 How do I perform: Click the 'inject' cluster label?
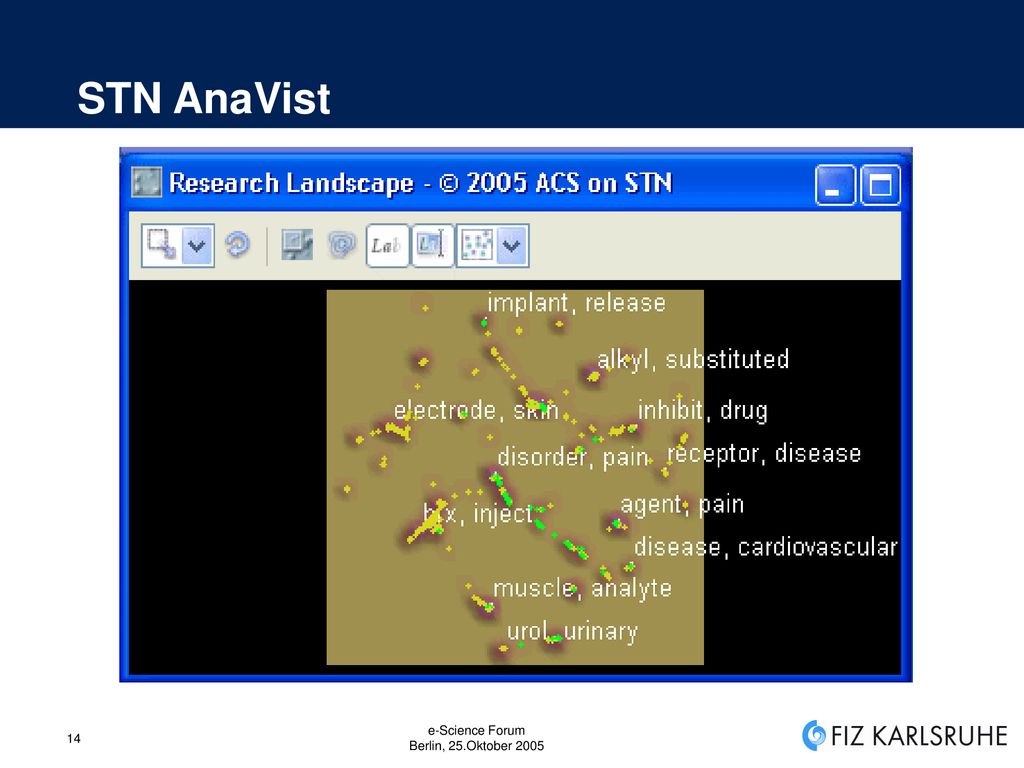click(503, 515)
